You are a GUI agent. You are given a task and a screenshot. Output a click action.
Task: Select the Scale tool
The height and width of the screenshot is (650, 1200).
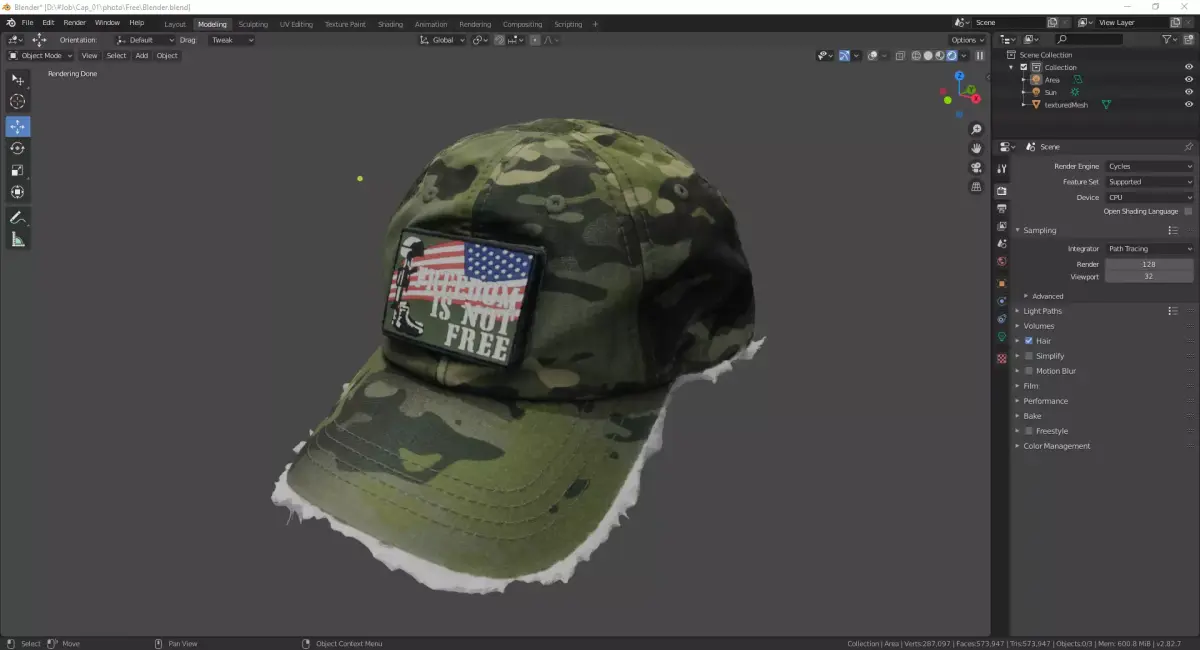pos(18,170)
